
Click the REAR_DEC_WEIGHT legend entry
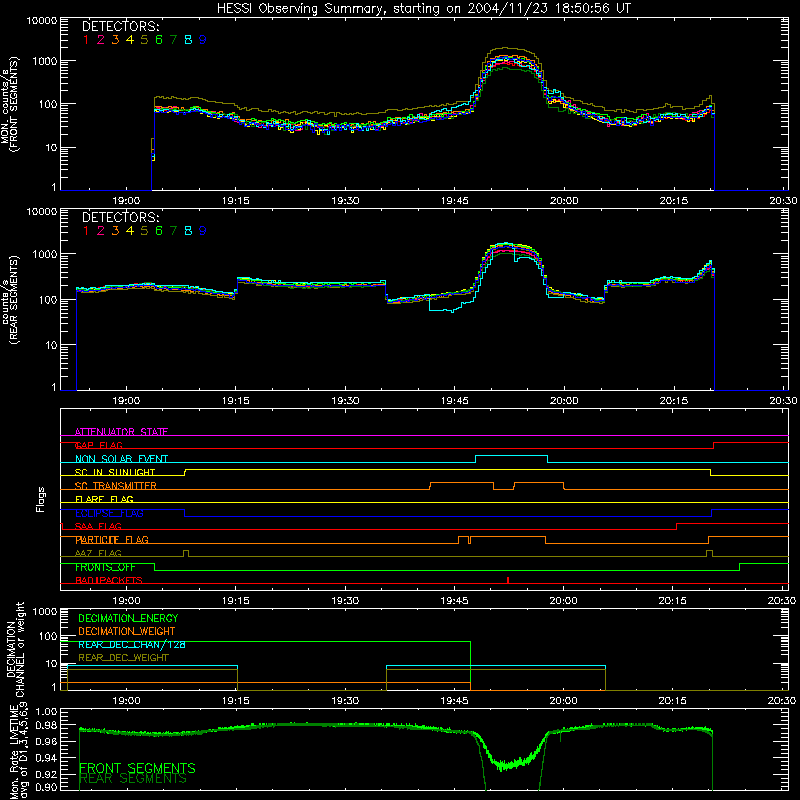click(x=123, y=658)
